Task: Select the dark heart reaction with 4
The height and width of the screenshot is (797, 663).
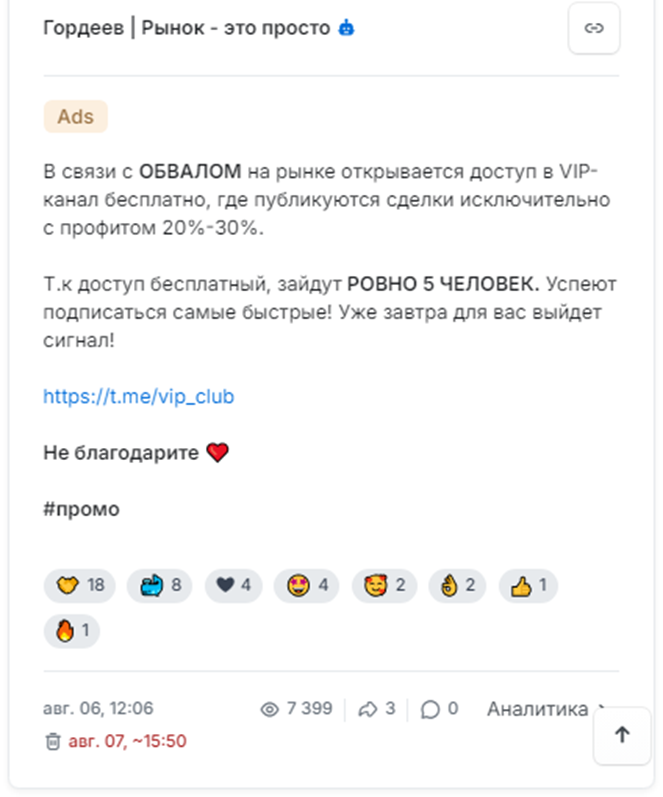Action: 233,586
